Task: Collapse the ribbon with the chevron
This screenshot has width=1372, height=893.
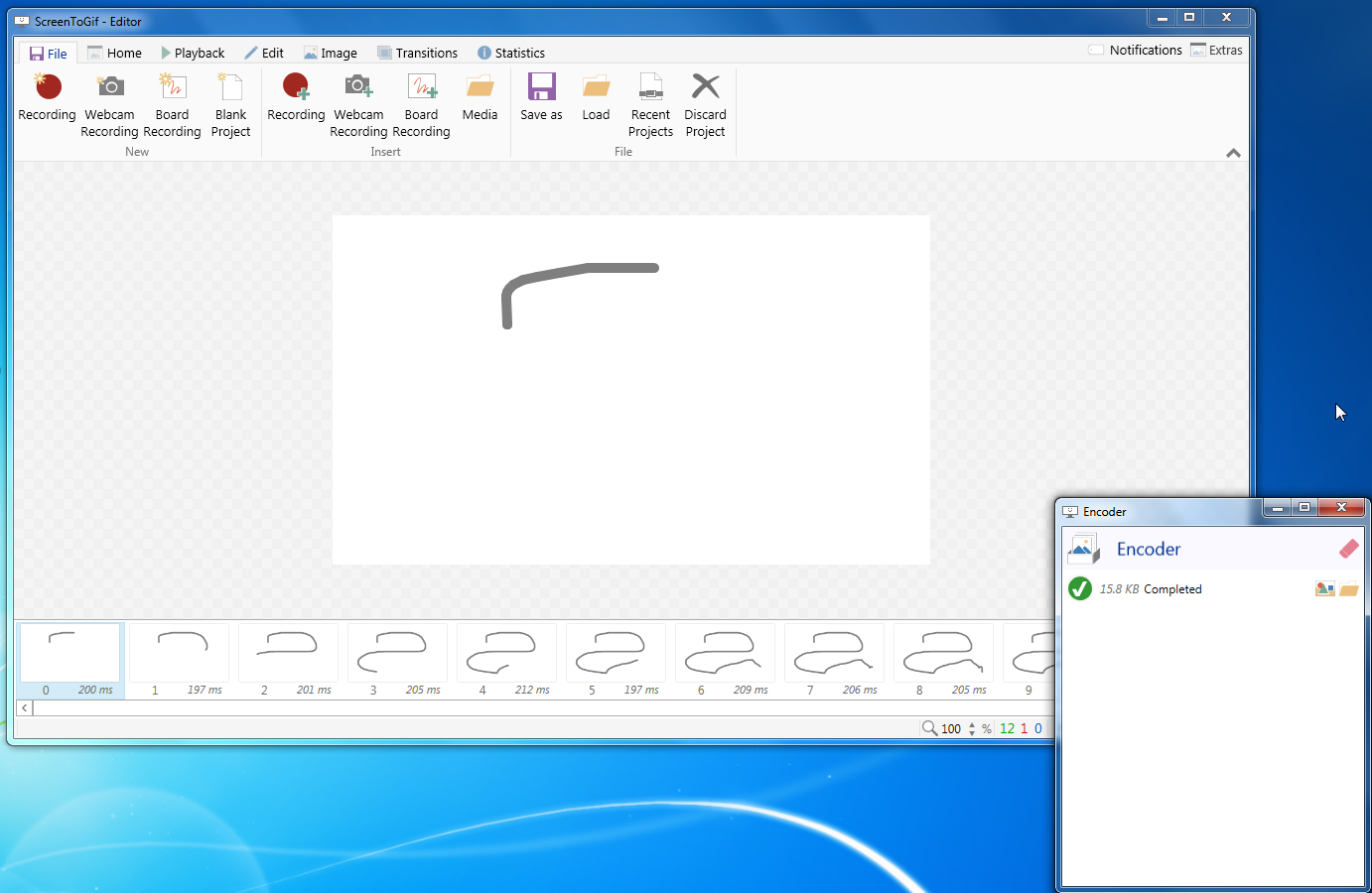Action: click(1233, 153)
